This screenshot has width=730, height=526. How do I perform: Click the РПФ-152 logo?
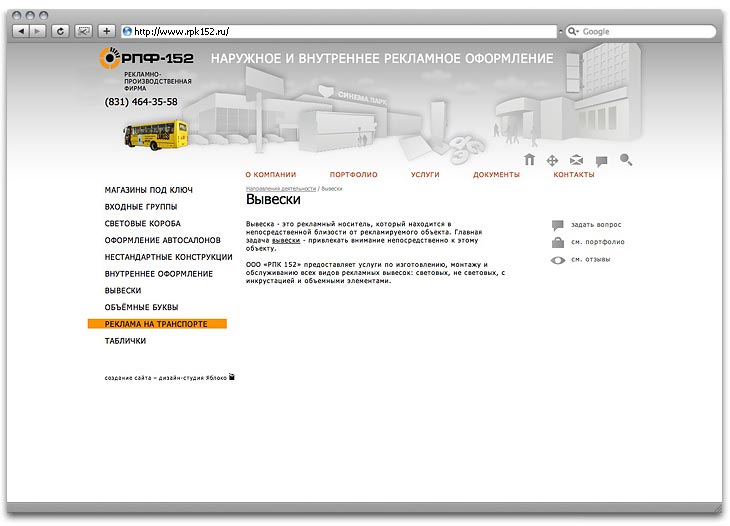pos(146,58)
